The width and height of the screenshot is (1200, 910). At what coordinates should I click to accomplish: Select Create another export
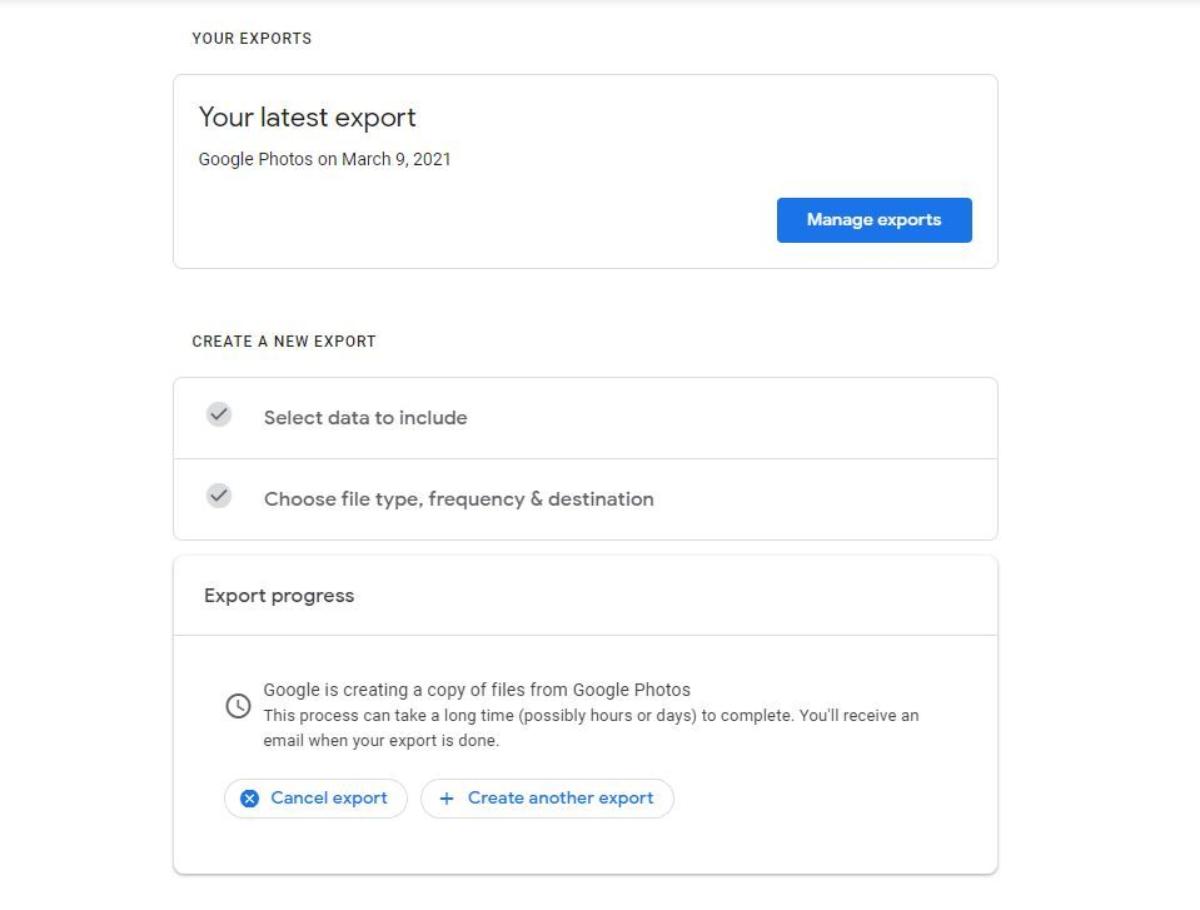tap(546, 798)
